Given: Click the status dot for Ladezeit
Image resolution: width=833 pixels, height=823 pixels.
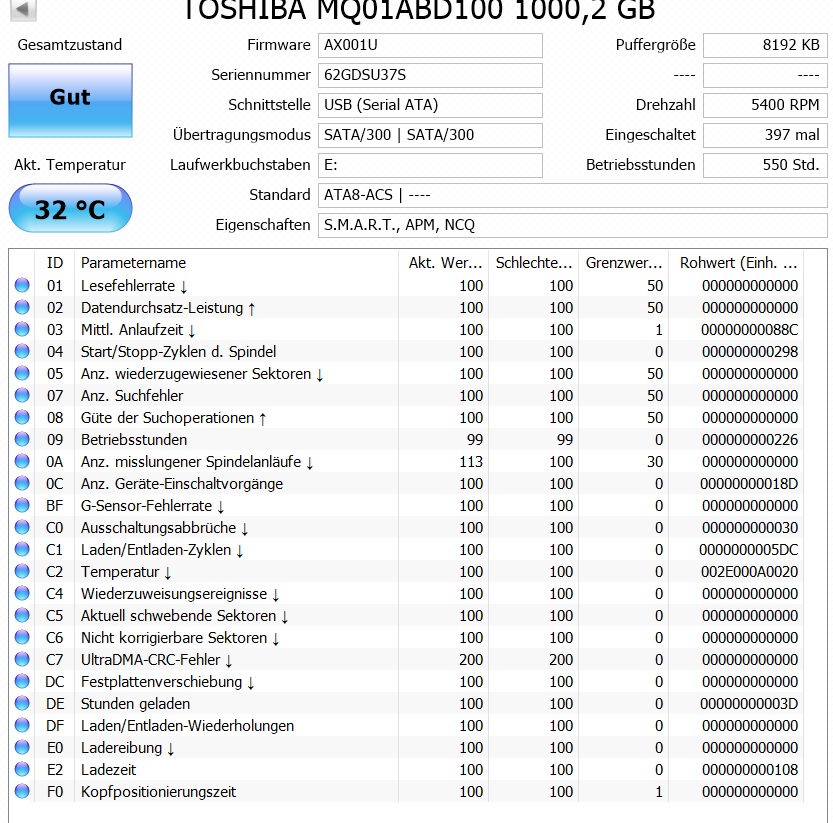Looking at the screenshot, I should [22, 769].
